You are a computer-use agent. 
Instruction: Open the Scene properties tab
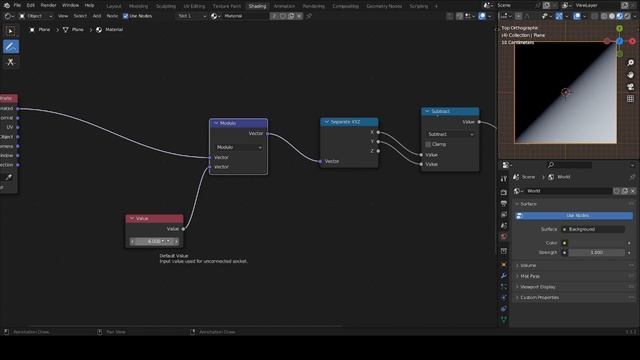point(504,226)
